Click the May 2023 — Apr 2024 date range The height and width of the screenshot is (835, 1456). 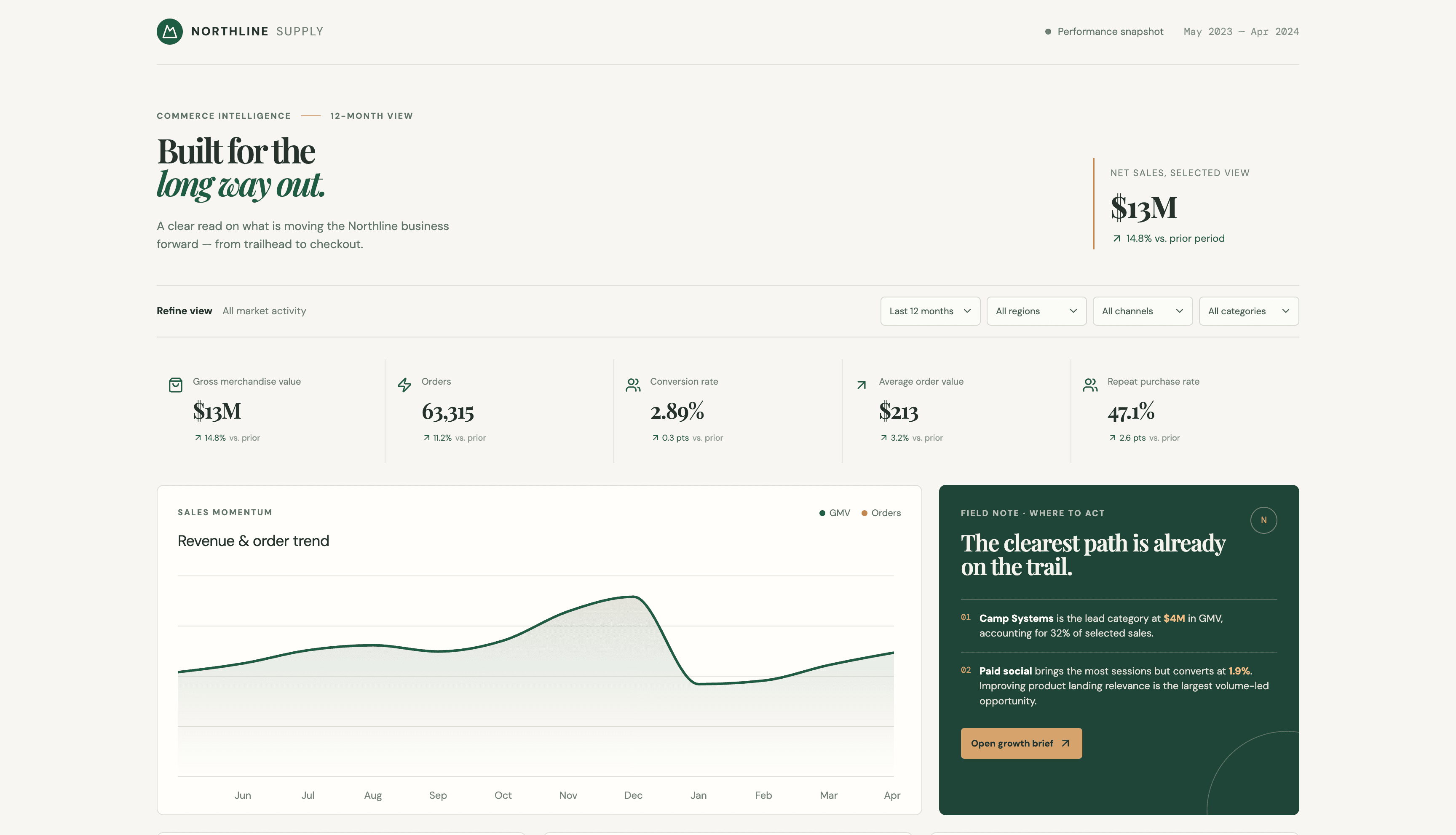[1241, 32]
